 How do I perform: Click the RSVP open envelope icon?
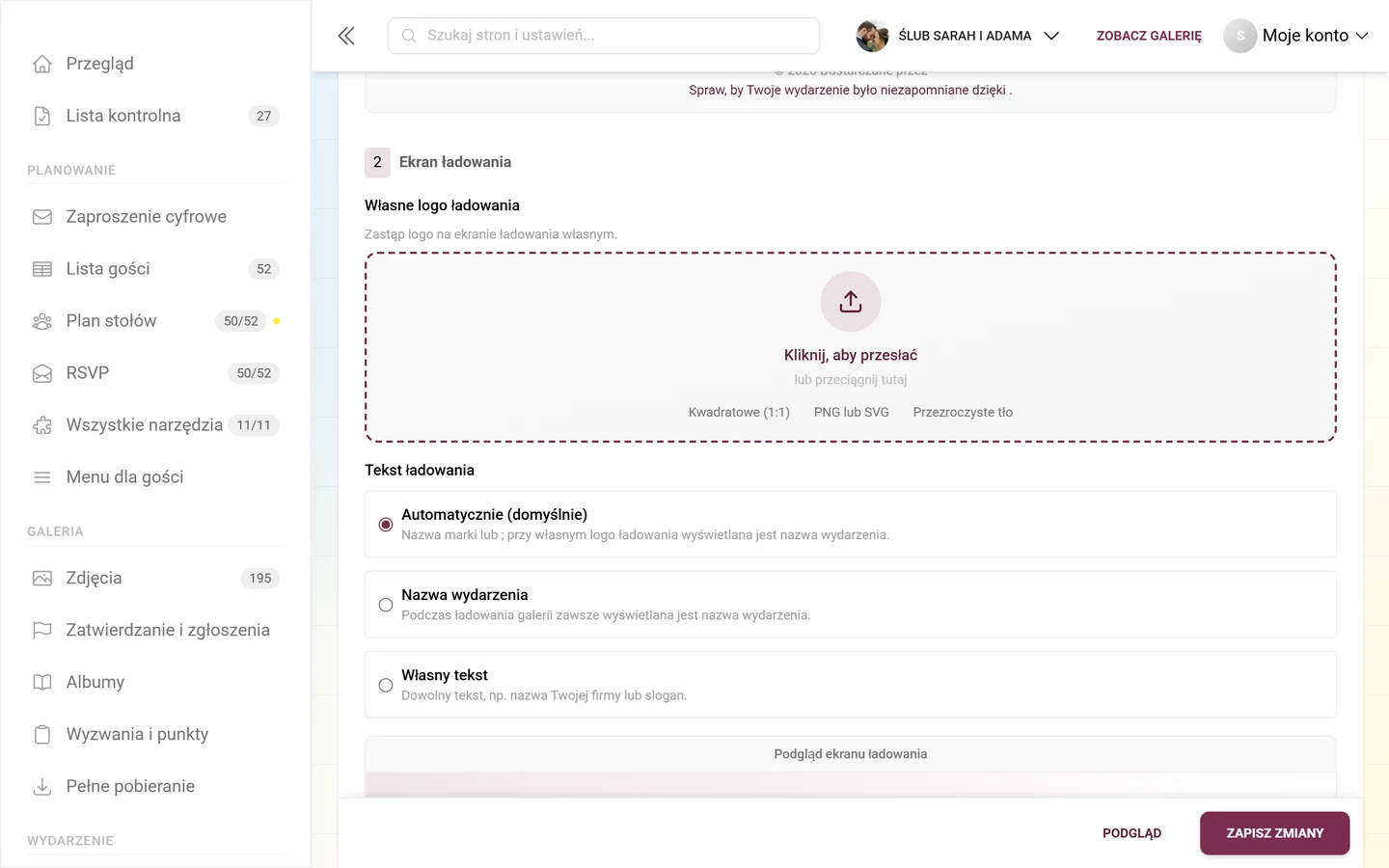click(x=42, y=373)
